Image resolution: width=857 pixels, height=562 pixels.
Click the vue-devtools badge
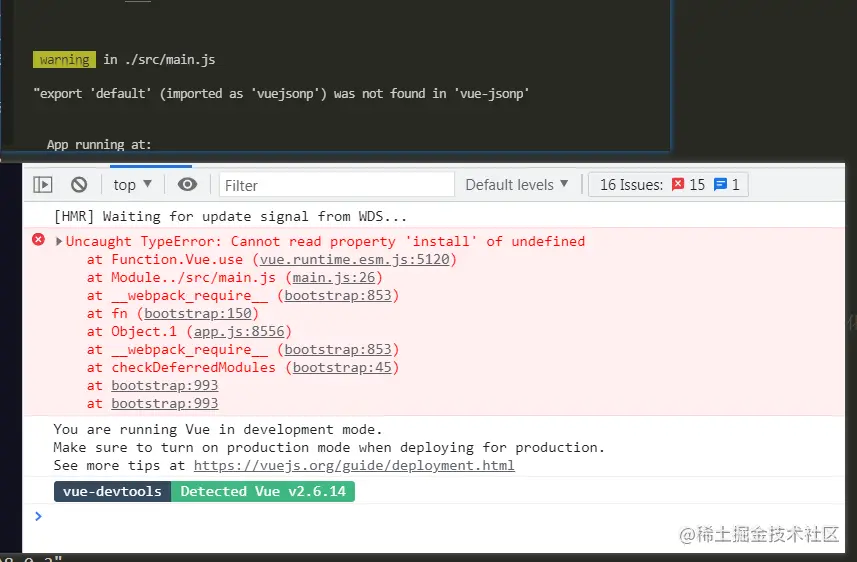tap(113, 491)
